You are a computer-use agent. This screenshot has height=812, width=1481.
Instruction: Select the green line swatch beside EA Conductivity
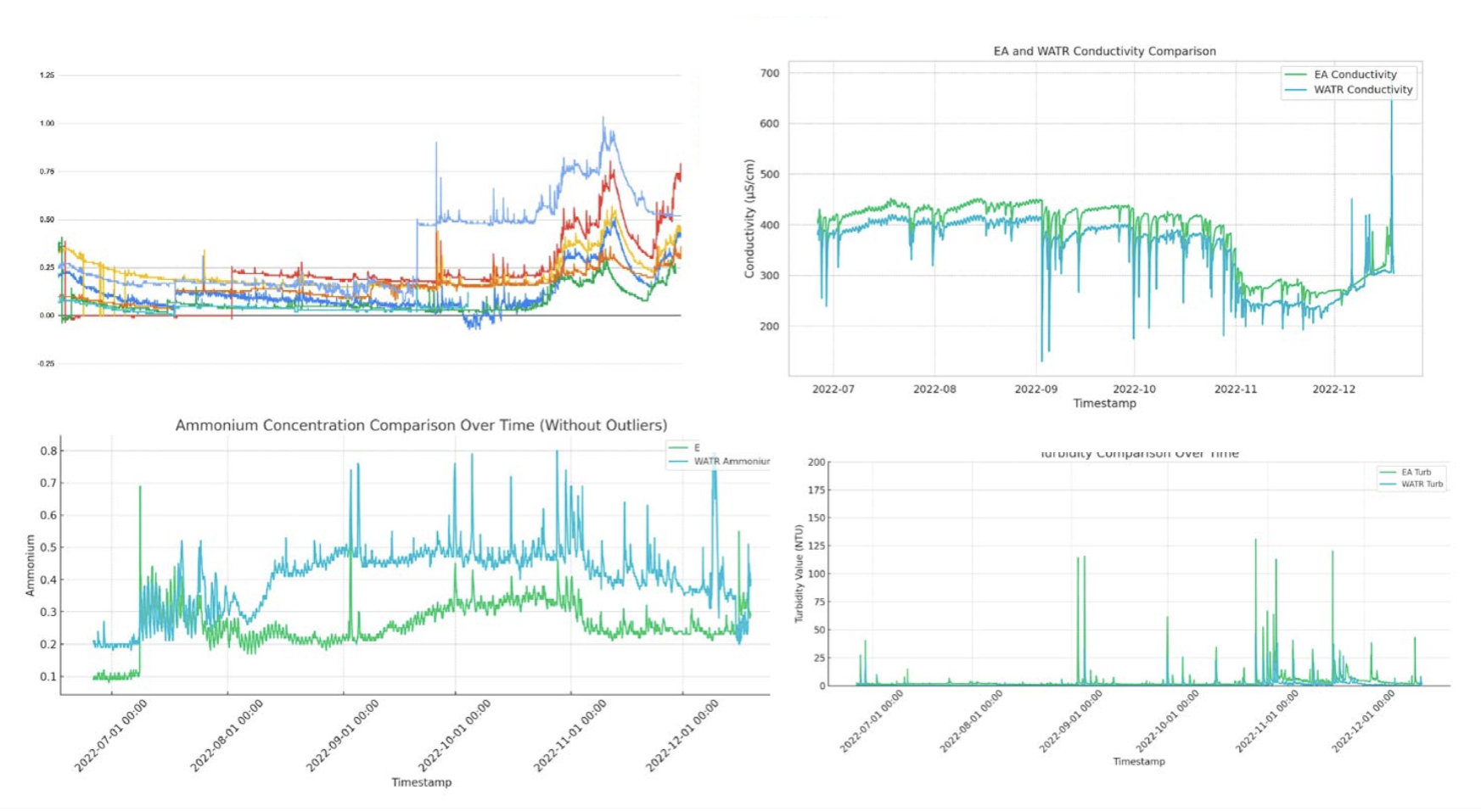click(x=1294, y=76)
